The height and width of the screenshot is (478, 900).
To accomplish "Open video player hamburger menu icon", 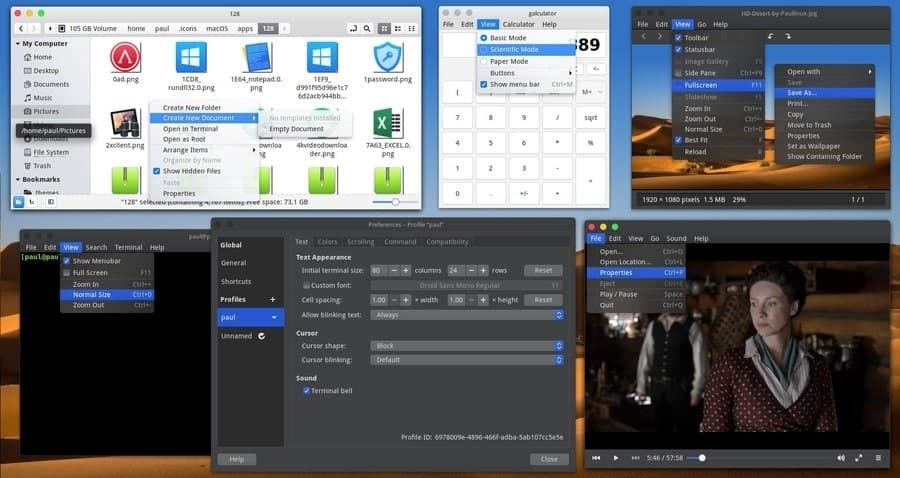I will click(x=878, y=458).
